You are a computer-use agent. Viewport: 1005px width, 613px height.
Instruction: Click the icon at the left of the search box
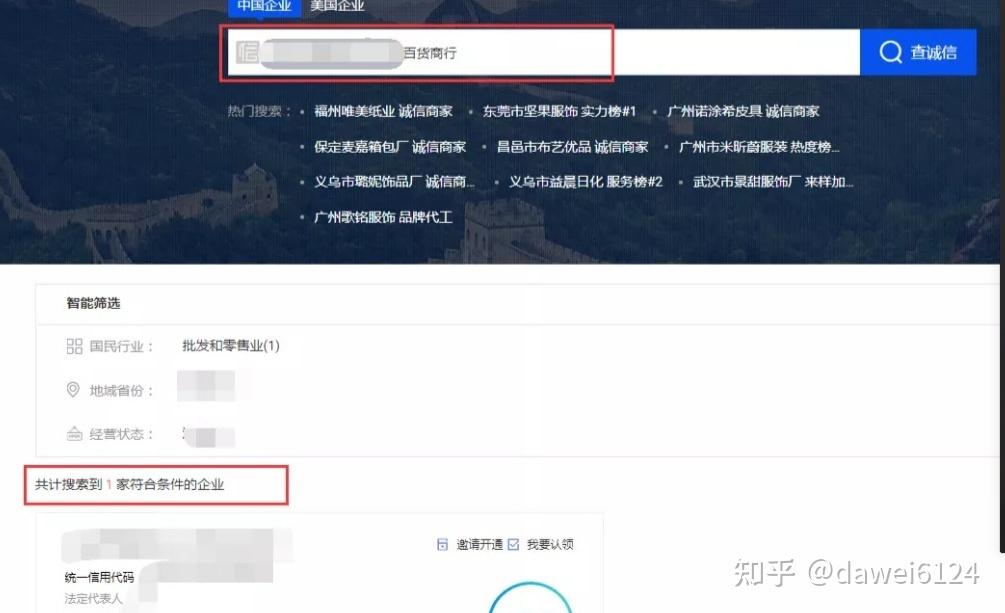click(247, 52)
